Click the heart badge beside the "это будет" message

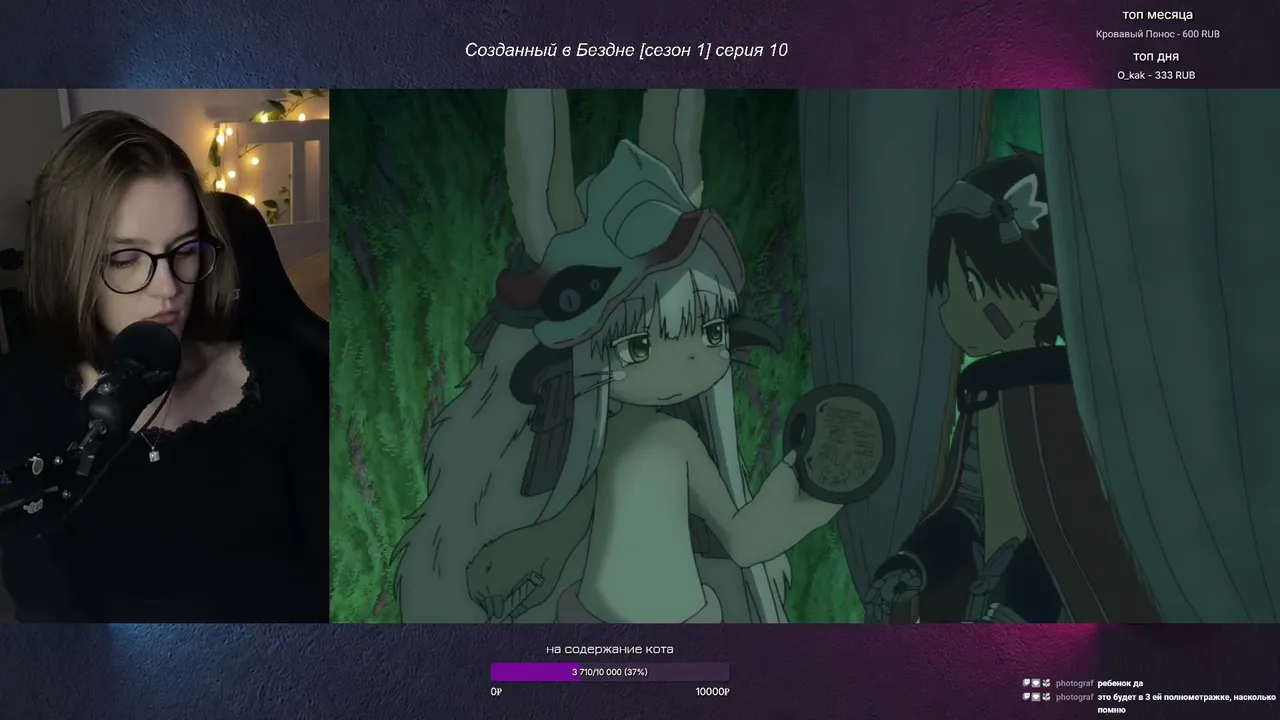tap(1036, 696)
